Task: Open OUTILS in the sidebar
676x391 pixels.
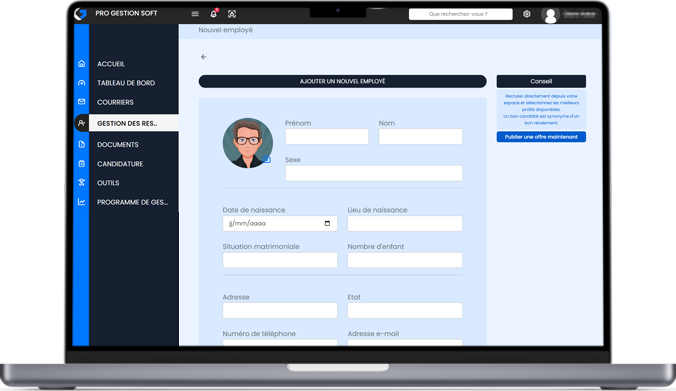Action: pyautogui.click(x=108, y=183)
